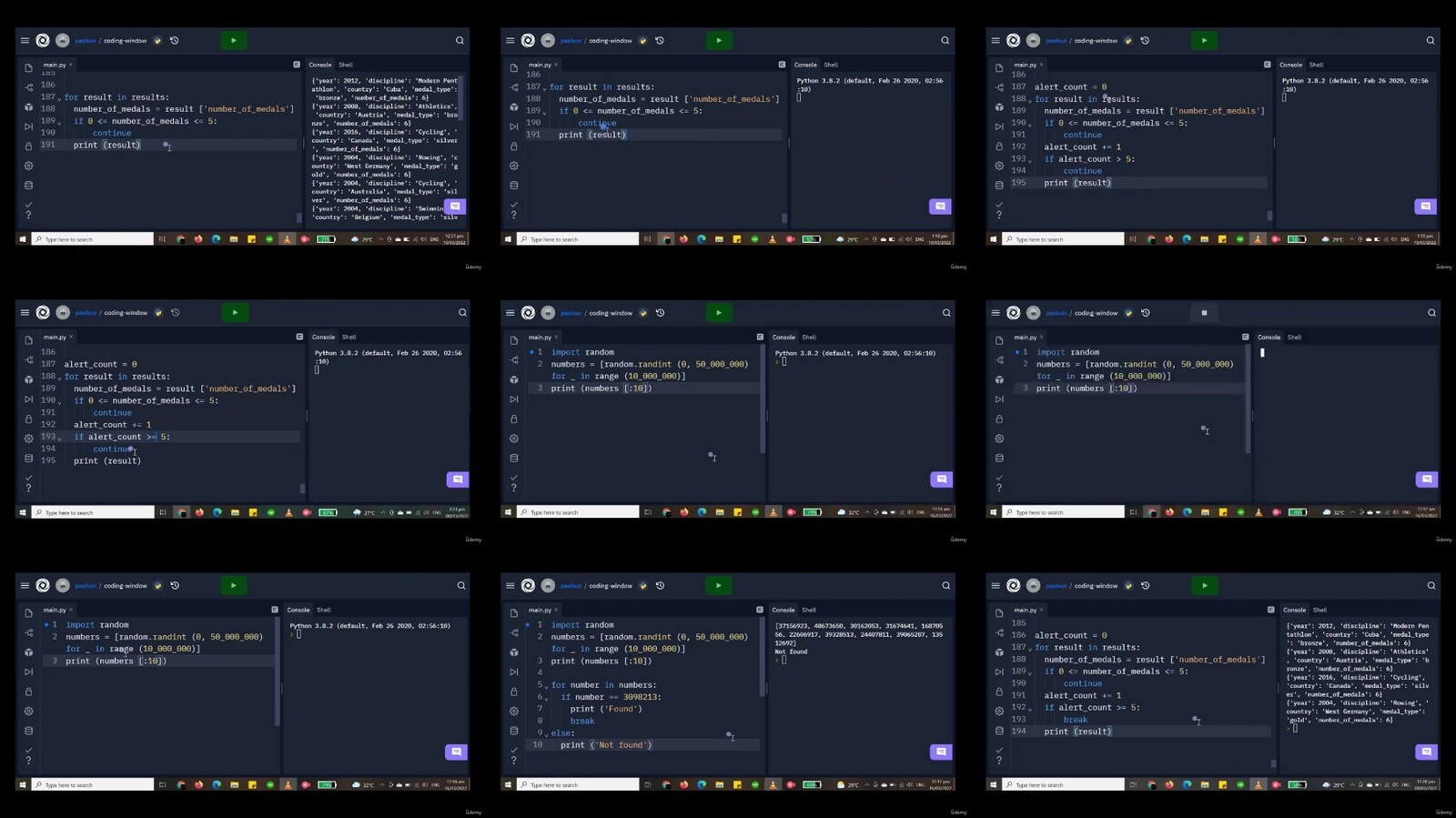Open Version control in the 'Not found' window
The height and width of the screenshot is (818, 1456).
point(514,632)
